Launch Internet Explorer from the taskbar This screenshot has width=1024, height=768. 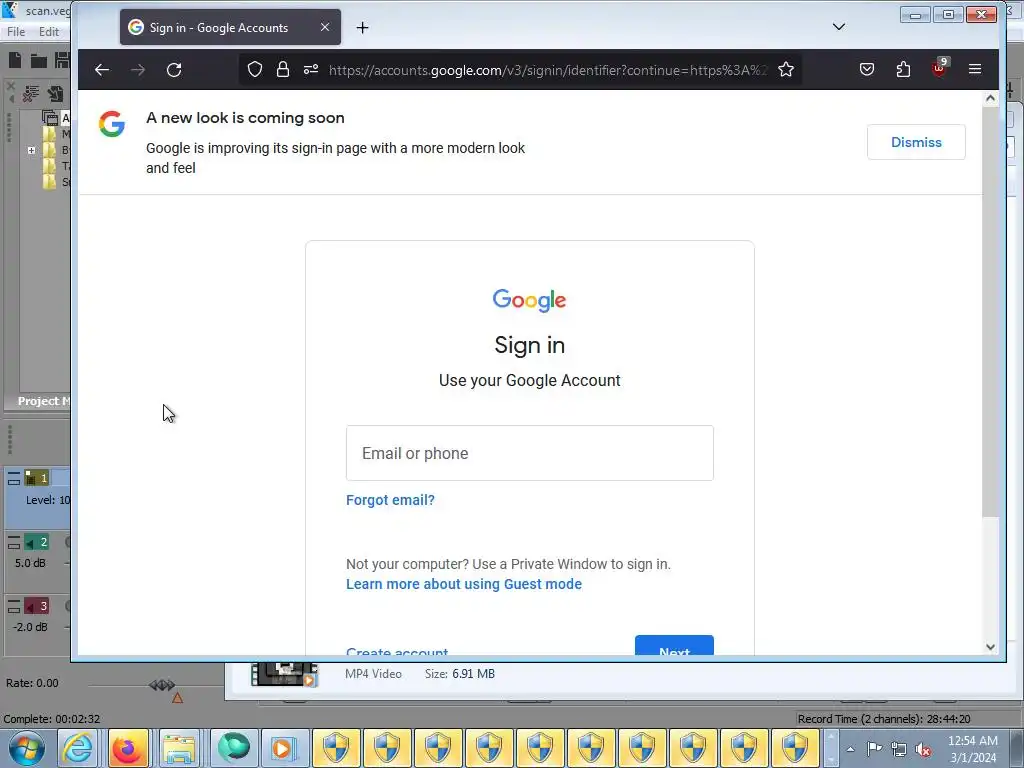point(77,748)
